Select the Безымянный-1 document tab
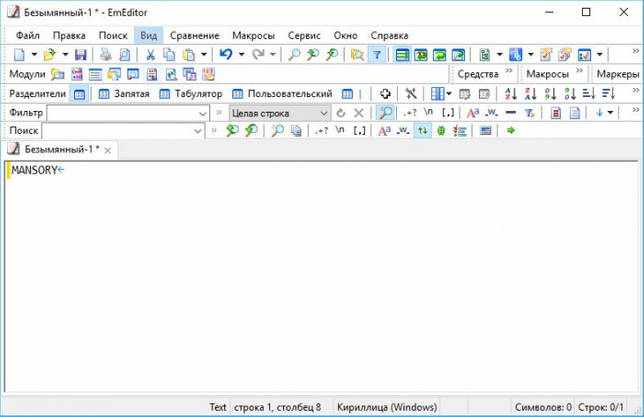Viewport: 644px width, 417px height. click(60, 150)
